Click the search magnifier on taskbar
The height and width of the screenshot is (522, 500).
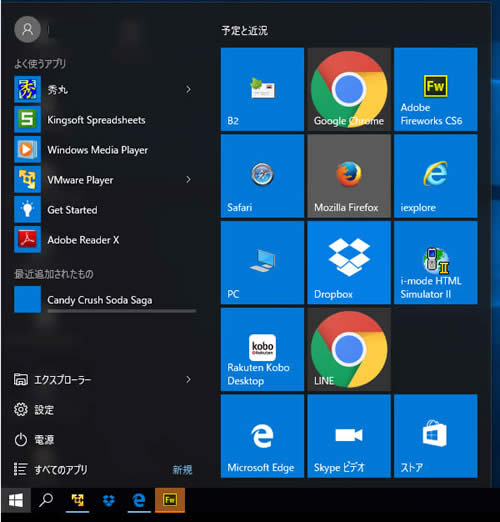point(46,500)
